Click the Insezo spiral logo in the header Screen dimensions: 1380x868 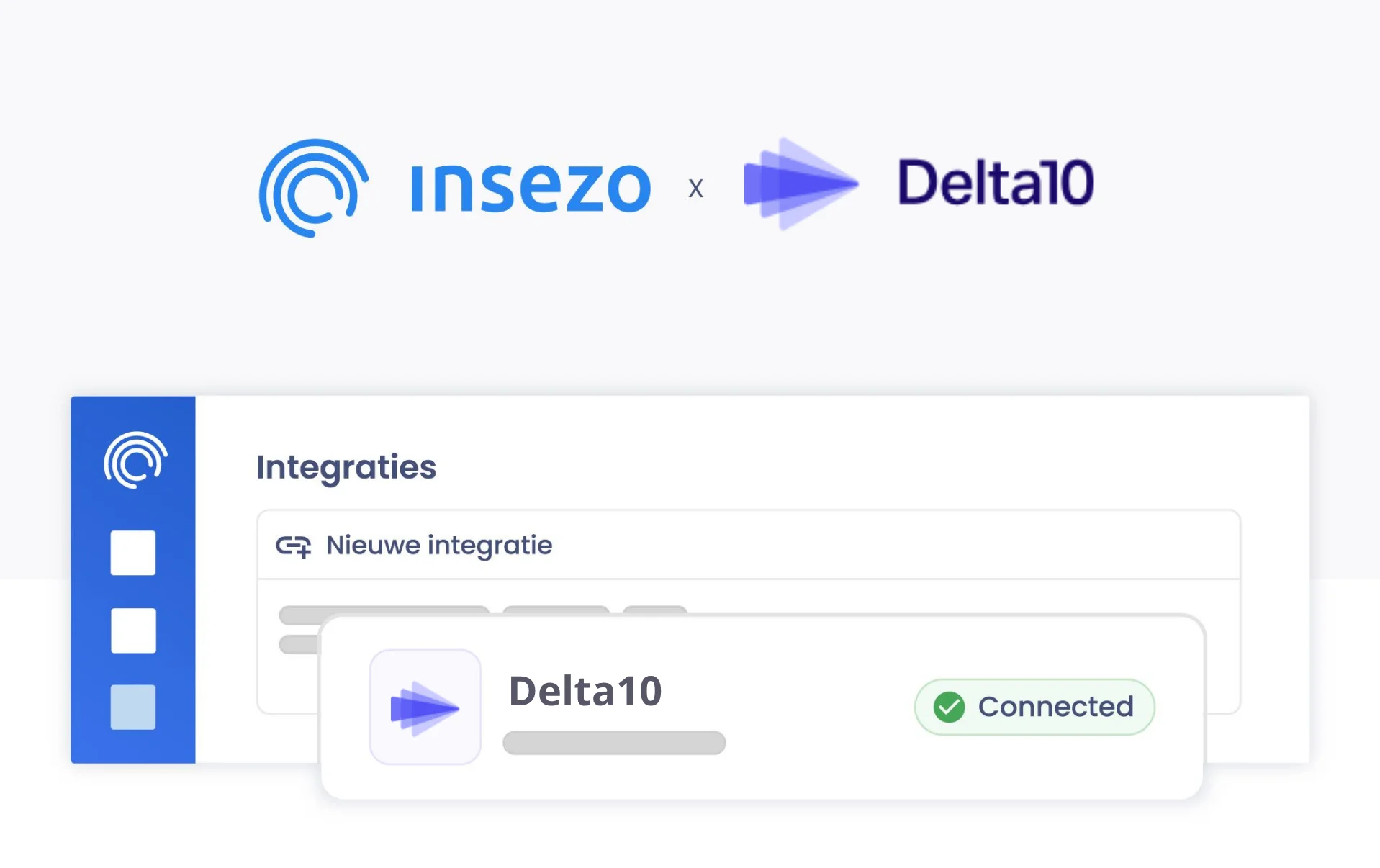(313, 187)
